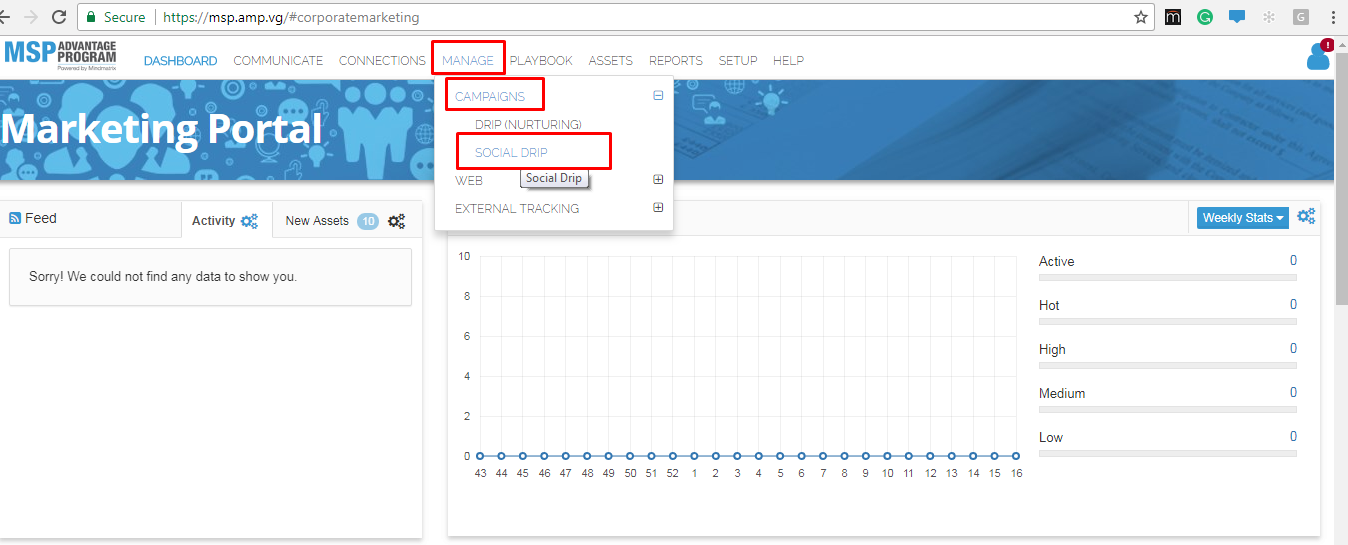Open the green Grammarly extension icon
1348x545 pixels.
click(x=1205, y=17)
